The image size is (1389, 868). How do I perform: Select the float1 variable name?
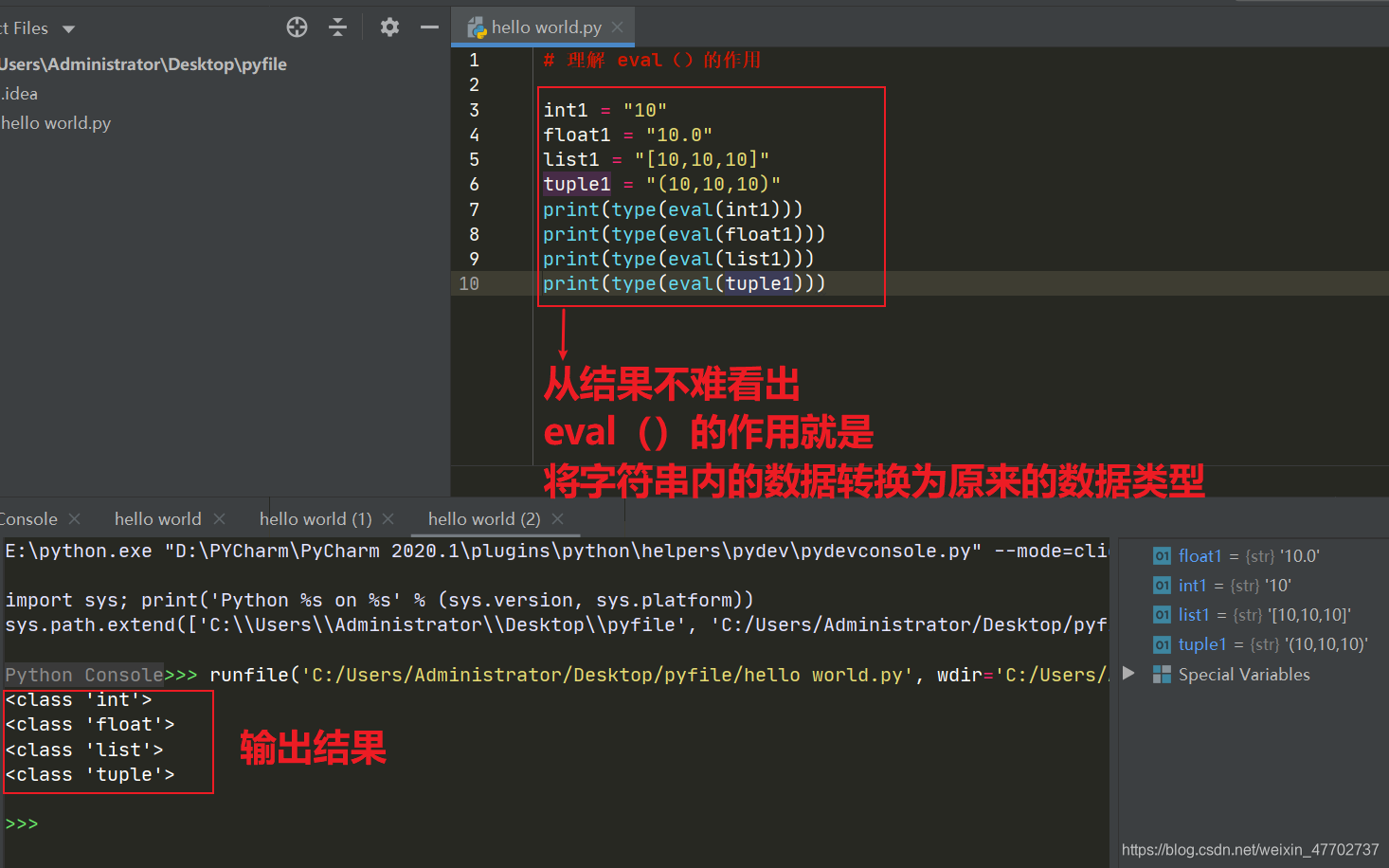coord(1200,556)
